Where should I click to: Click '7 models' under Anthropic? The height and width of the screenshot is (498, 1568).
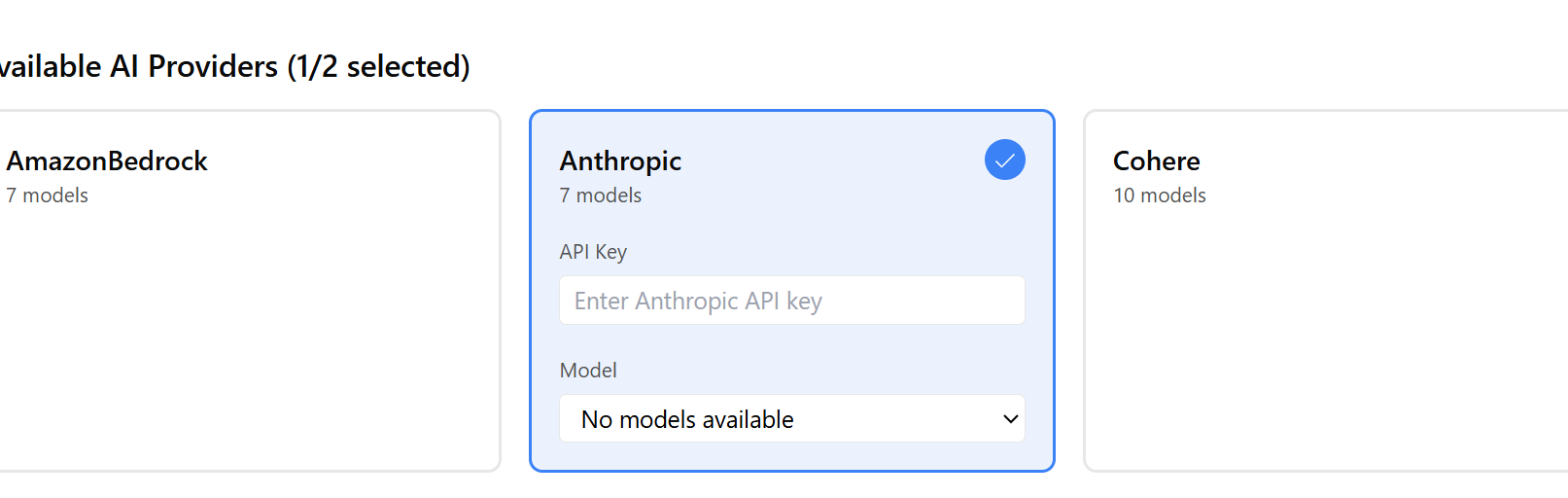600,196
